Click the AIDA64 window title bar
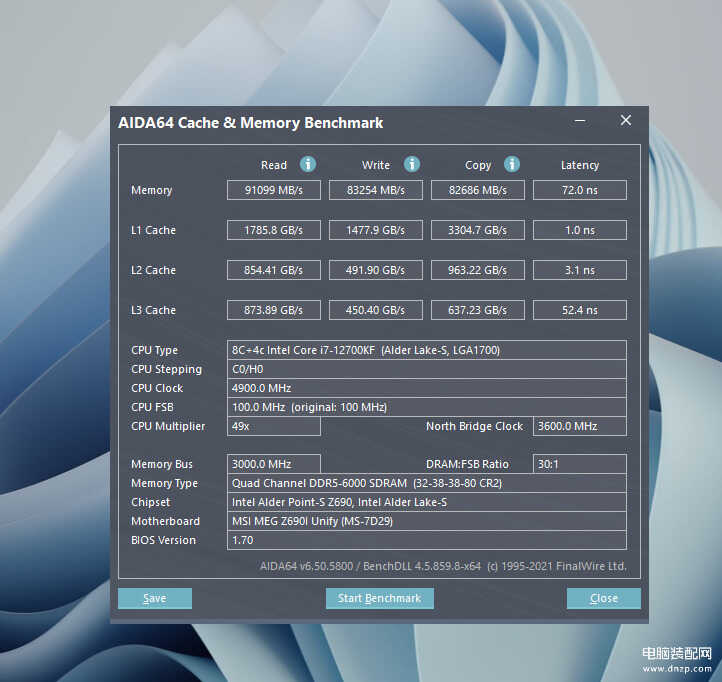722x682 pixels. click(x=330, y=123)
